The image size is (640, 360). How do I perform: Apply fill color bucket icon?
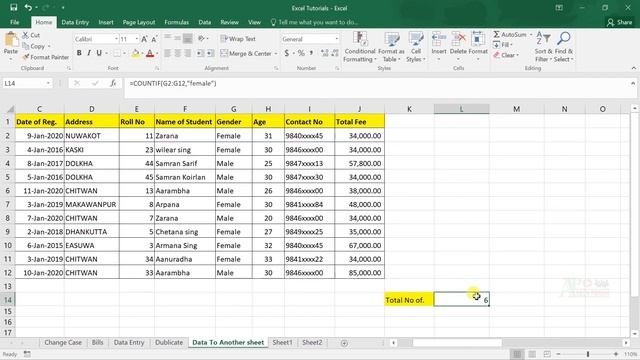coord(135,53)
